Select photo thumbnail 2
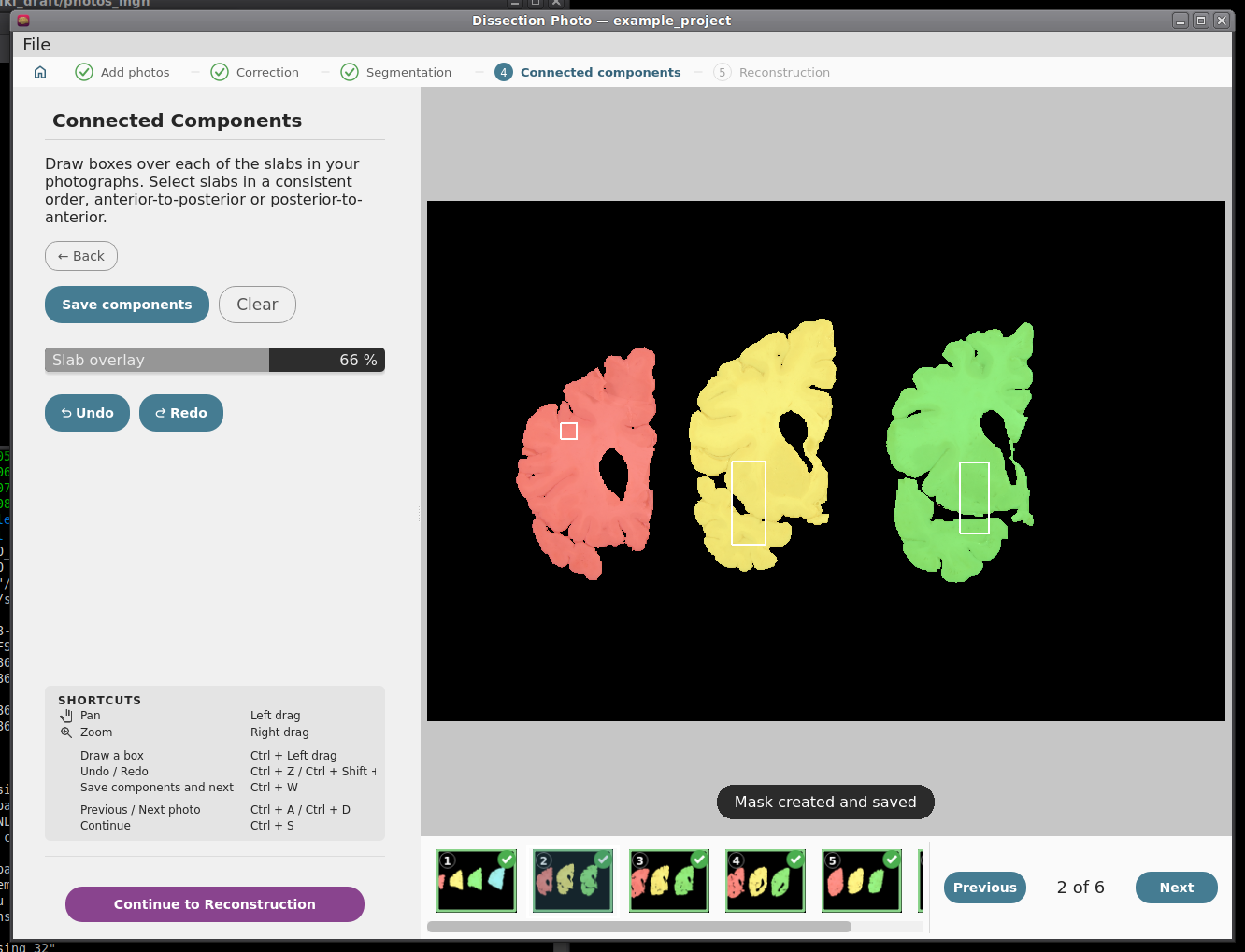 573,881
